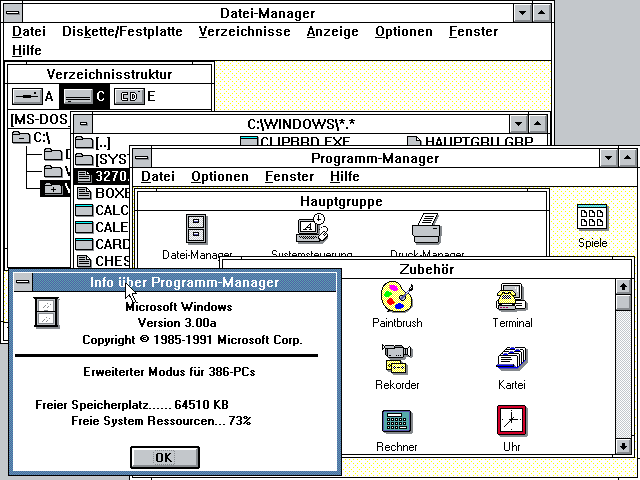Open the Optionen menu in Programm-Manager

(x=219, y=177)
